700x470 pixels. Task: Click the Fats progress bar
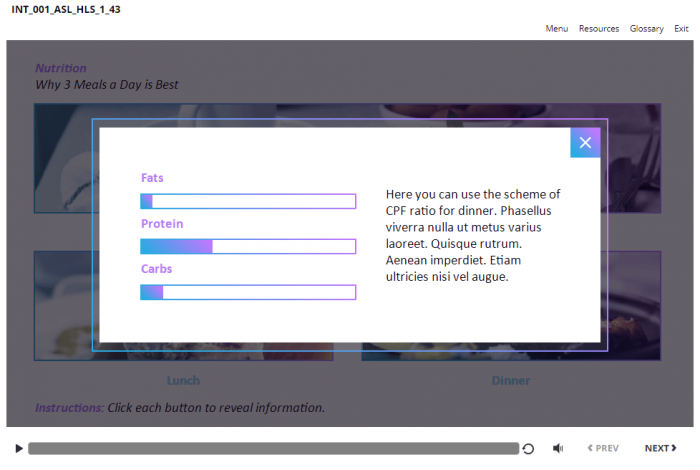coord(248,201)
